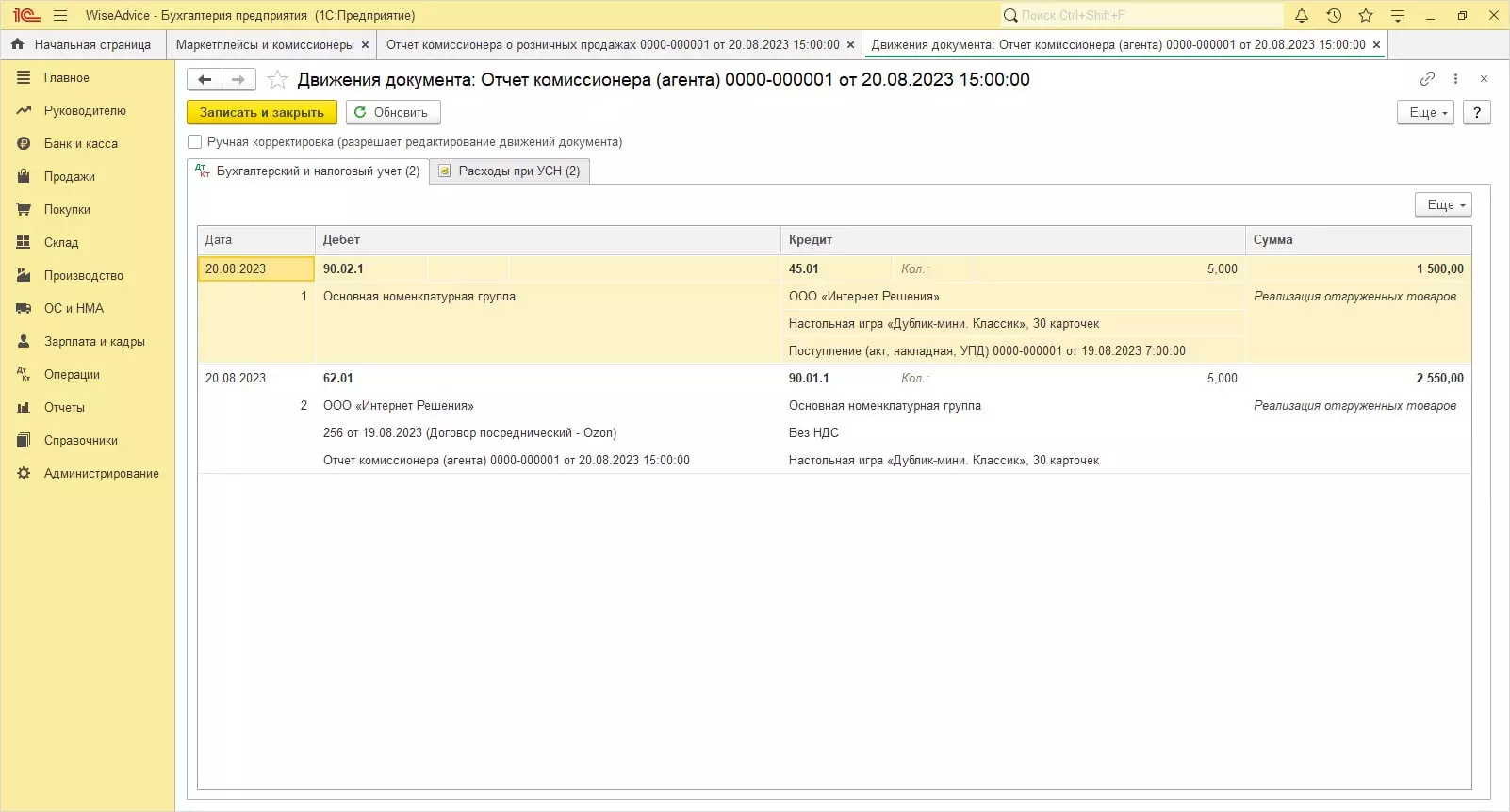Click the Home icon of Начальная страница
The height and width of the screenshot is (812, 1510).
click(17, 44)
